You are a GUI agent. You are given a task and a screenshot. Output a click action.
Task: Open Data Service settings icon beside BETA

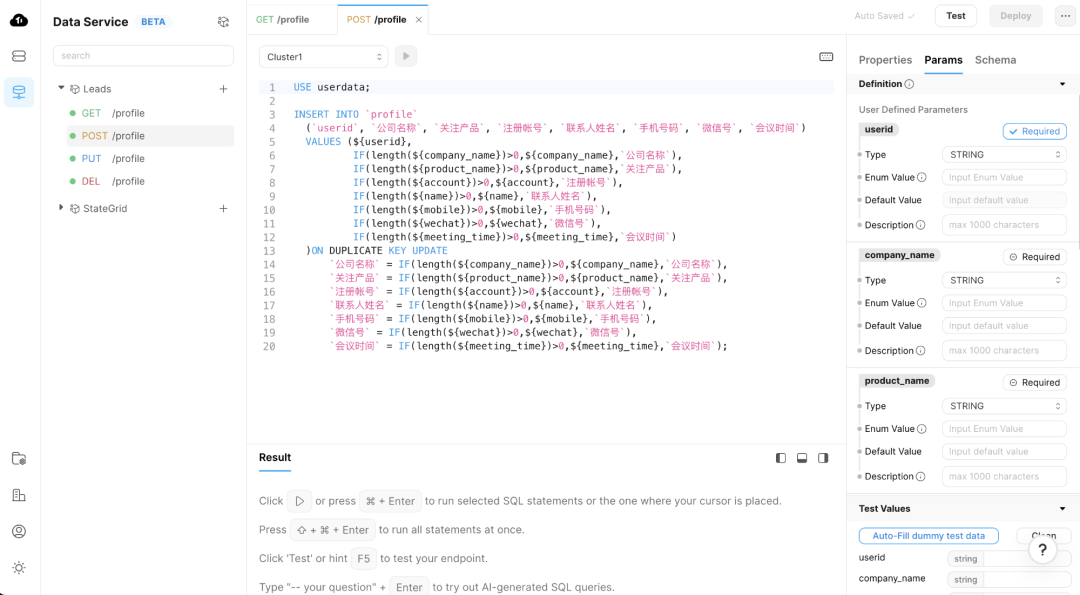[x=223, y=22]
